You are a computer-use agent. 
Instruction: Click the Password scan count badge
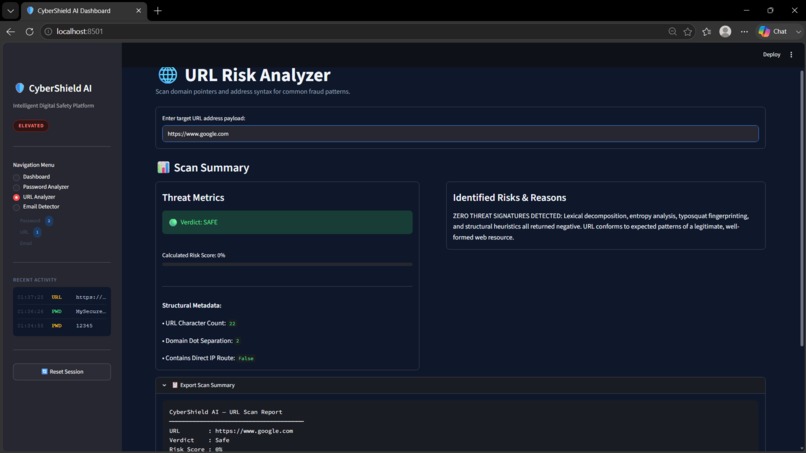(x=49, y=221)
